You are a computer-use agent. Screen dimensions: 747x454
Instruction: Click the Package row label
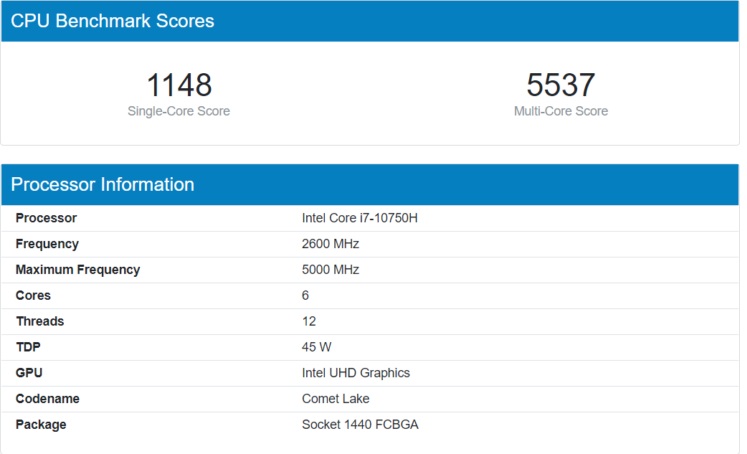coord(41,424)
